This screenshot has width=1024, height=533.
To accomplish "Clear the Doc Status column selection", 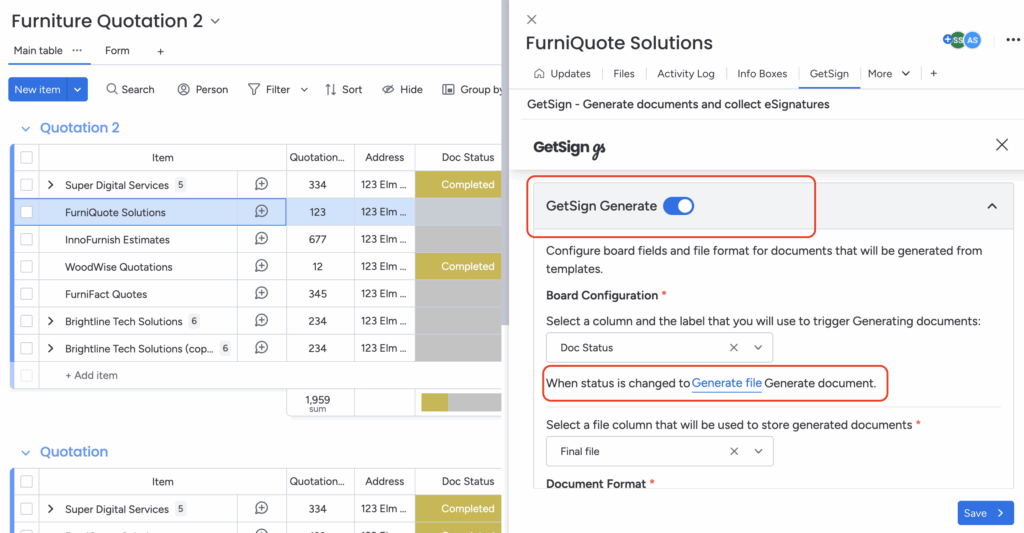I will click(x=734, y=347).
